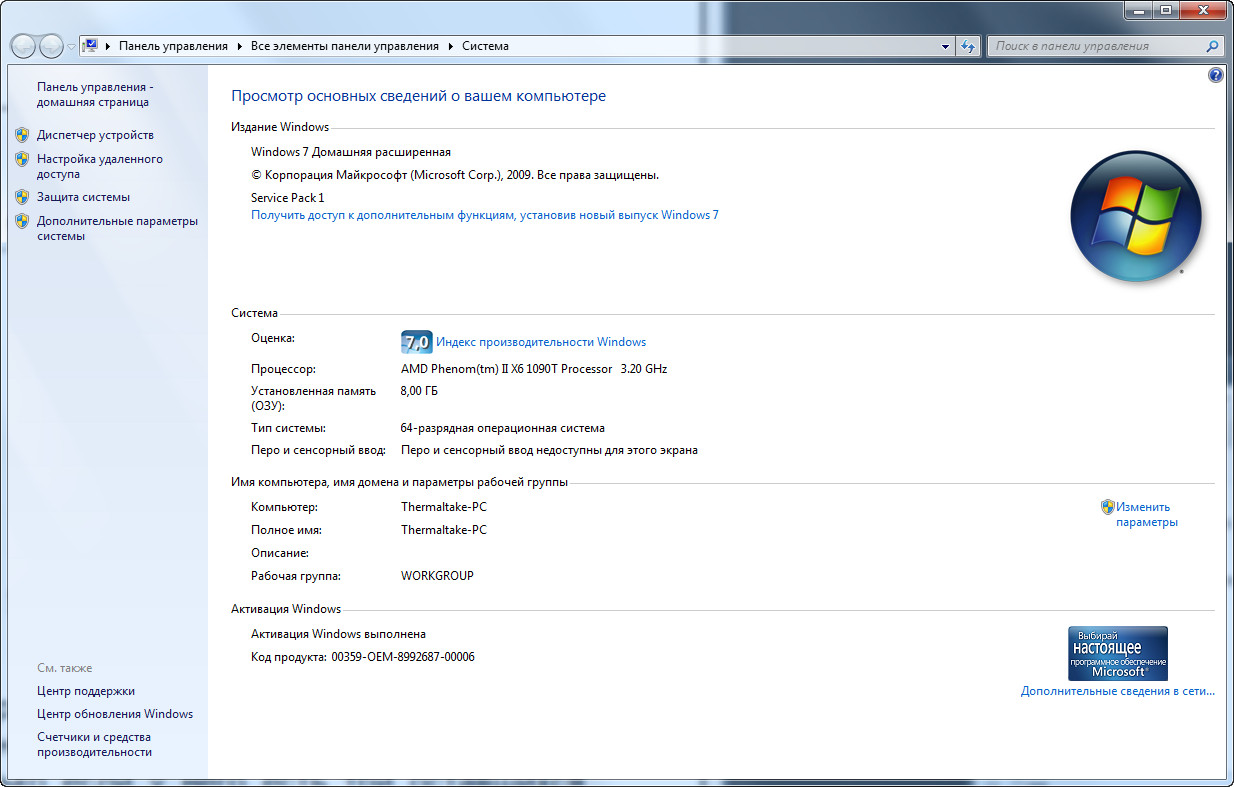Viewport: 1234px width, 787px height.
Task: Click 'Активация Windows выполнена' status text
Action: coord(338,634)
